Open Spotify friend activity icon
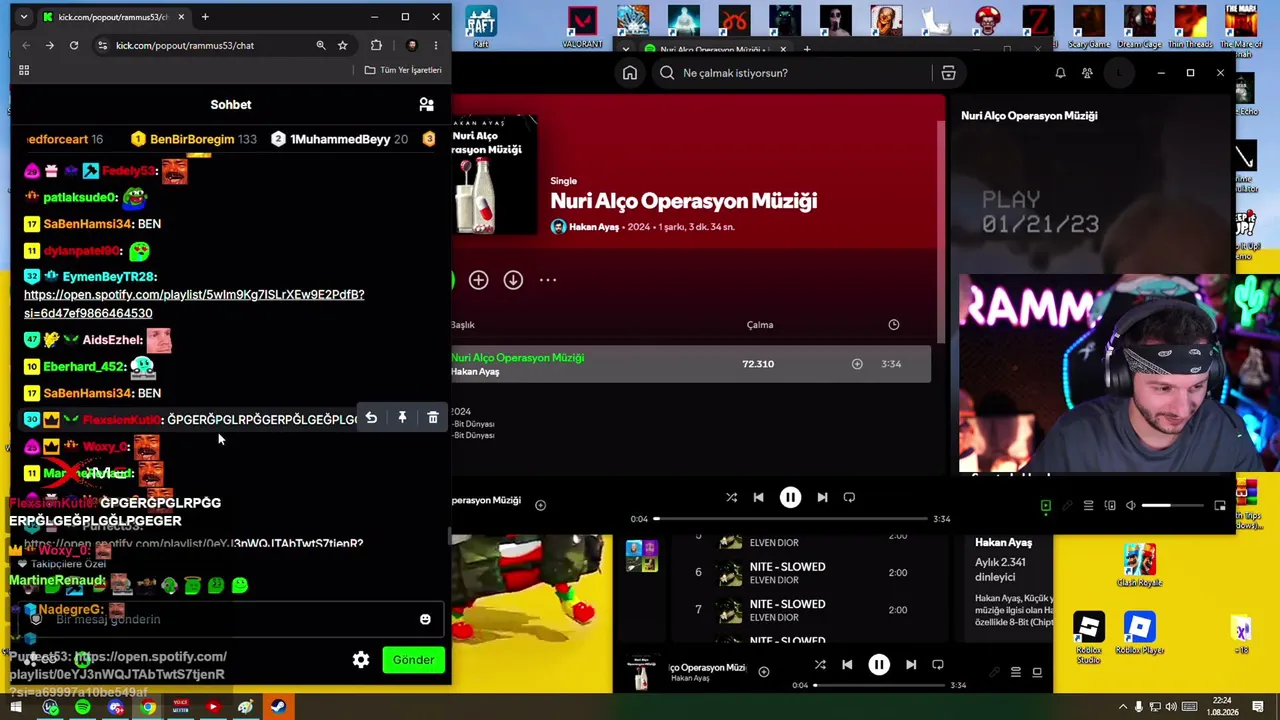 coord(1087,73)
